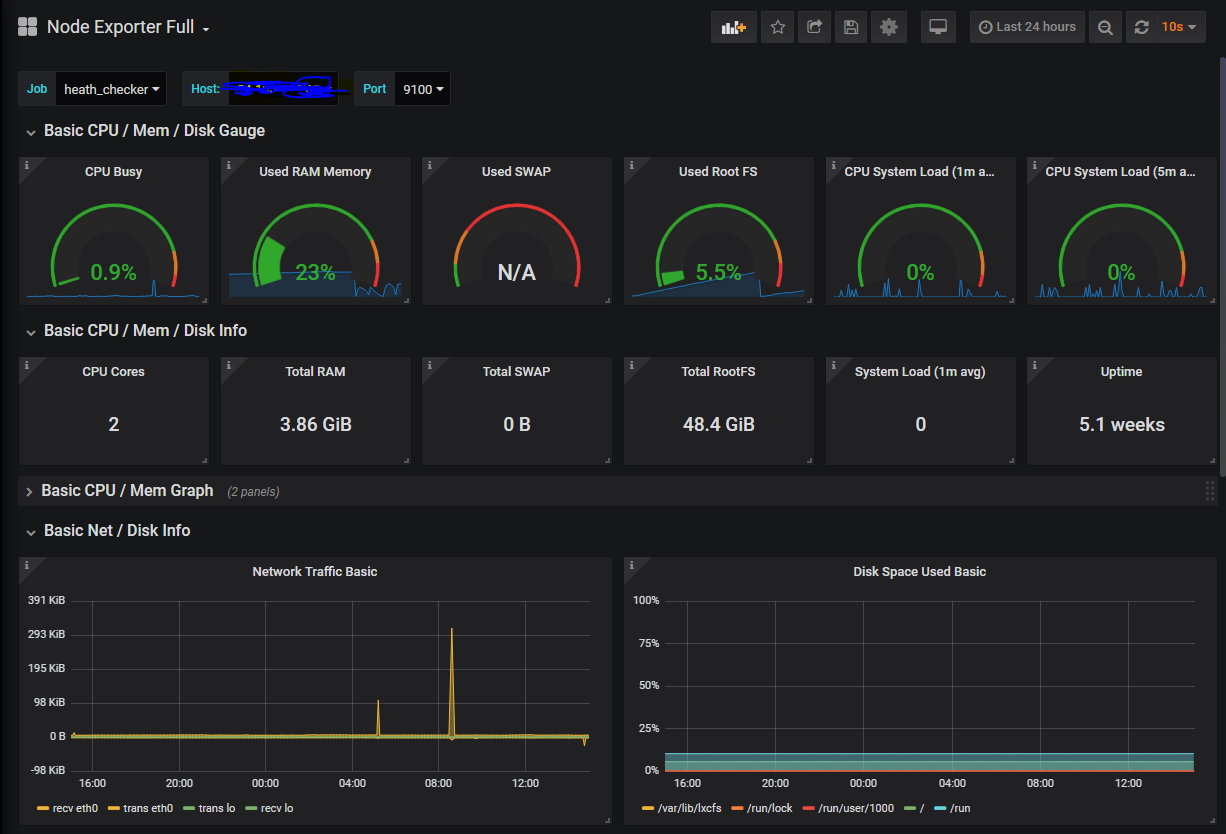Click info icon on Total RootFS panel
The width and height of the screenshot is (1226, 834).
click(631, 365)
